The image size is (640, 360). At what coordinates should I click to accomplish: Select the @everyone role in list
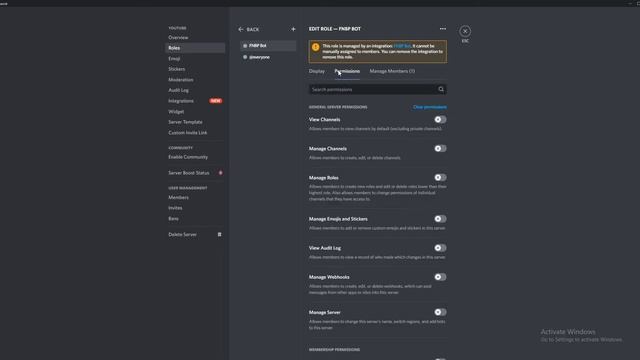click(268, 57)
